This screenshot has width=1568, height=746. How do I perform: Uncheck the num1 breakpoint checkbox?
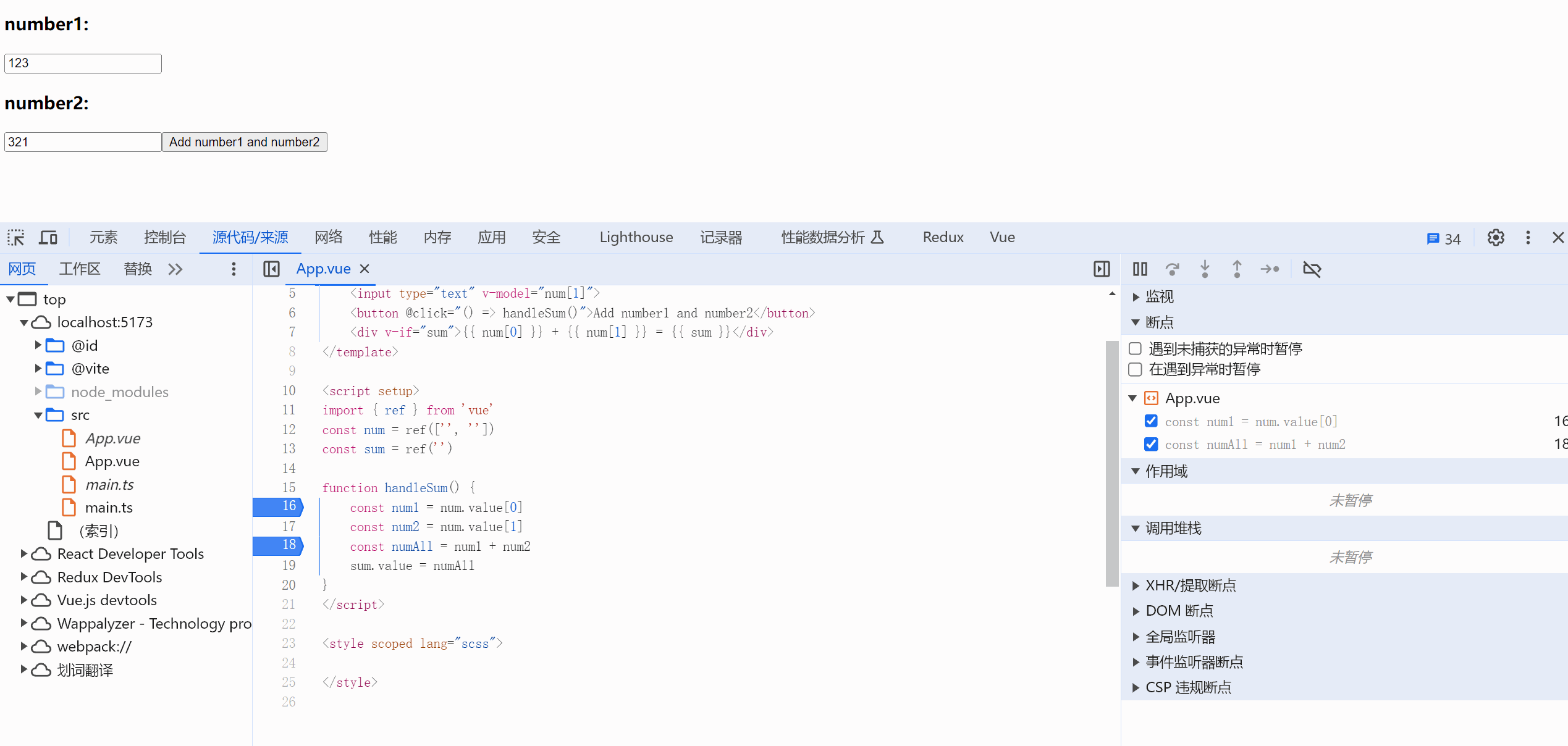[x=1151, y=421]
